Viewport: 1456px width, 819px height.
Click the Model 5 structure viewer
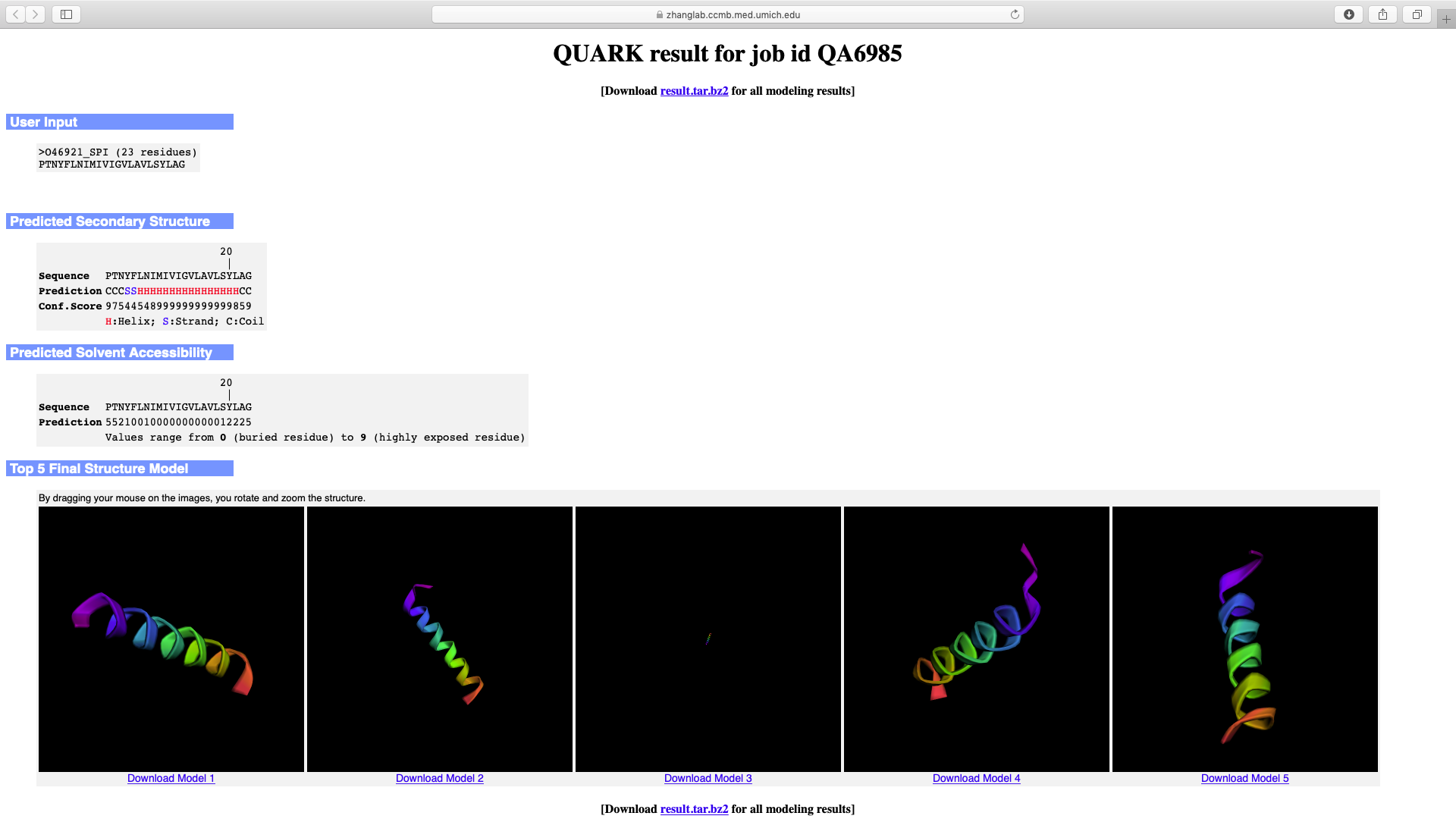click(x=1245, y=639)
